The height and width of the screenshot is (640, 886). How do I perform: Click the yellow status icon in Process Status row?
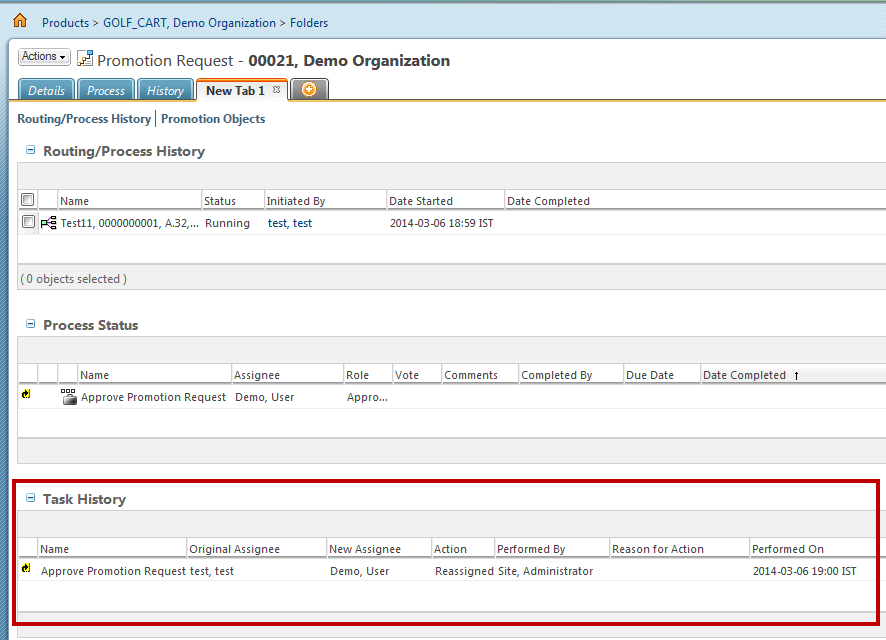tap(26, 396)
